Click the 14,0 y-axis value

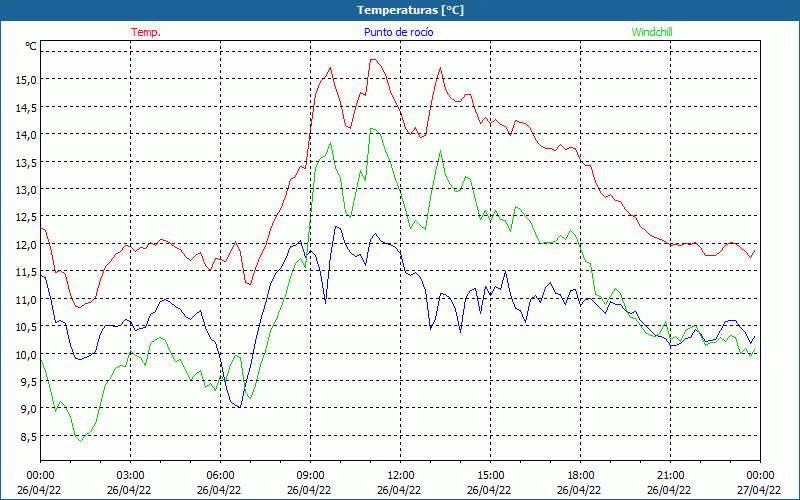tap(27, 135)
